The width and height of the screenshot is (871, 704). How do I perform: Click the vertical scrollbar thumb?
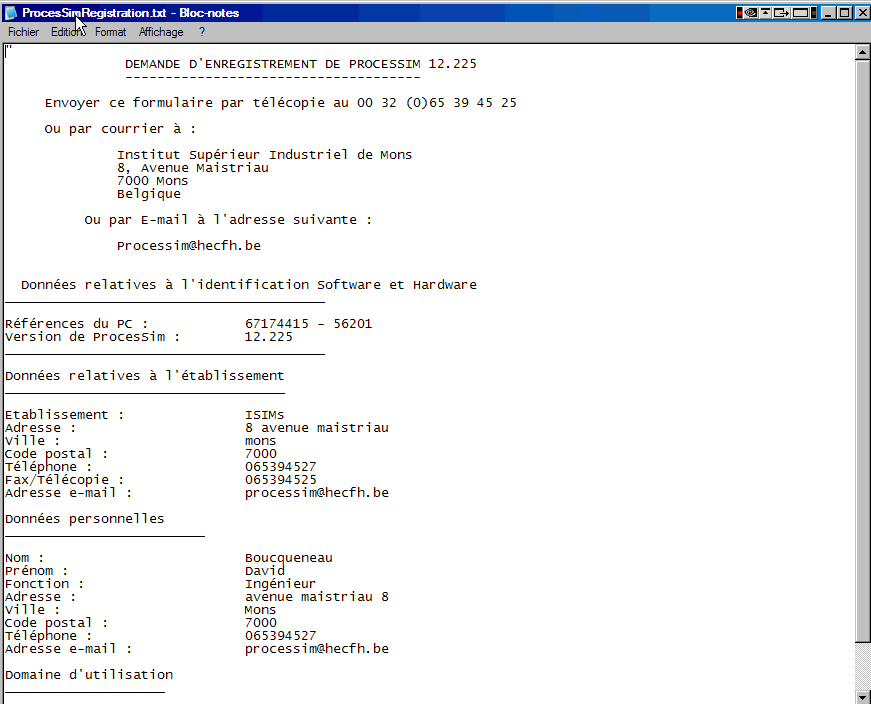point(862,351)
